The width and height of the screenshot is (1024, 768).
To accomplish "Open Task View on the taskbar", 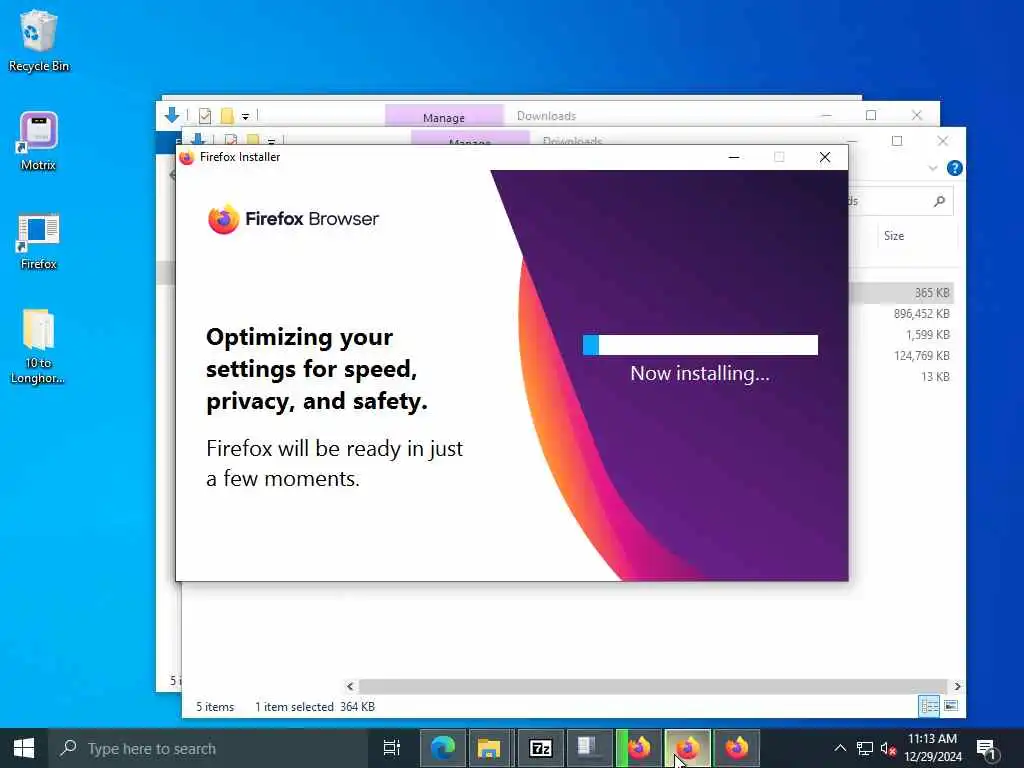I will [392, 748].
